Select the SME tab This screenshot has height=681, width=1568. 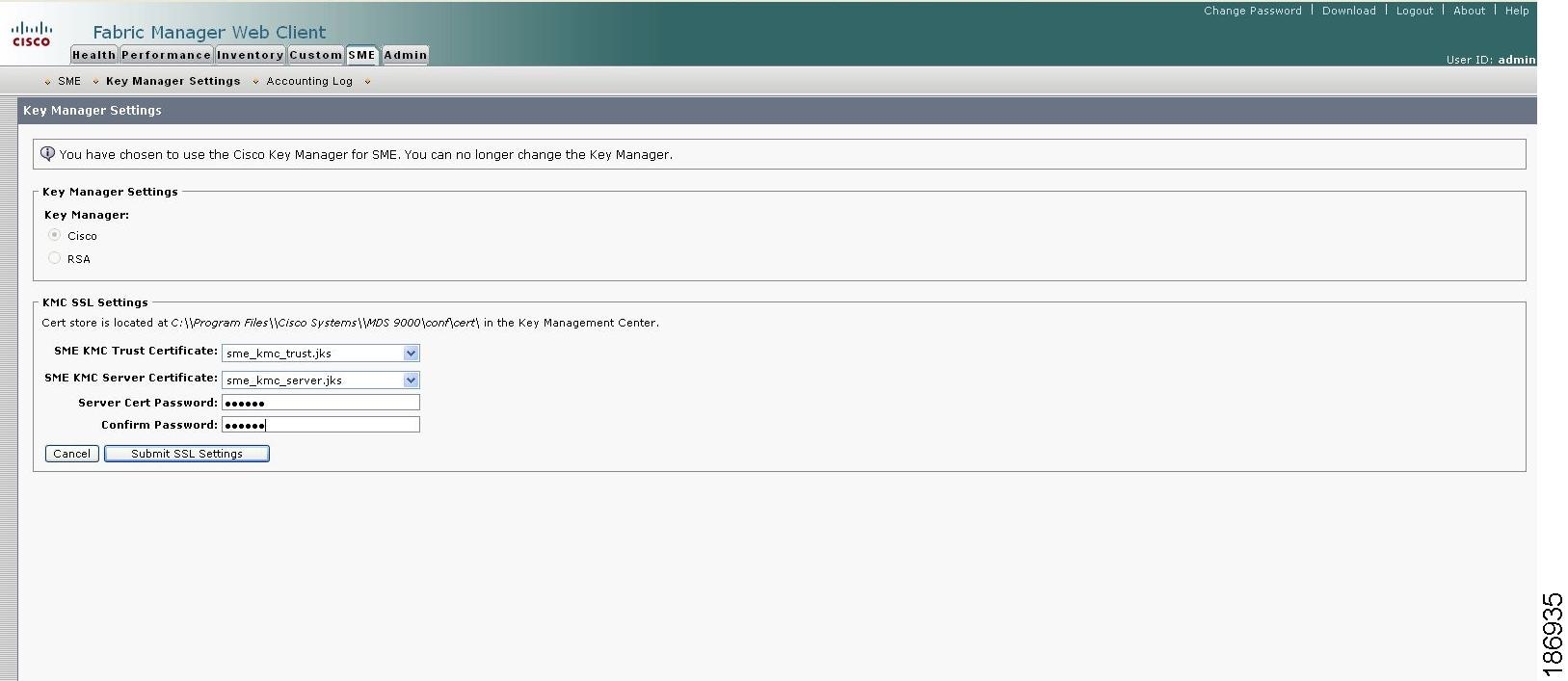tap(361, 55)
